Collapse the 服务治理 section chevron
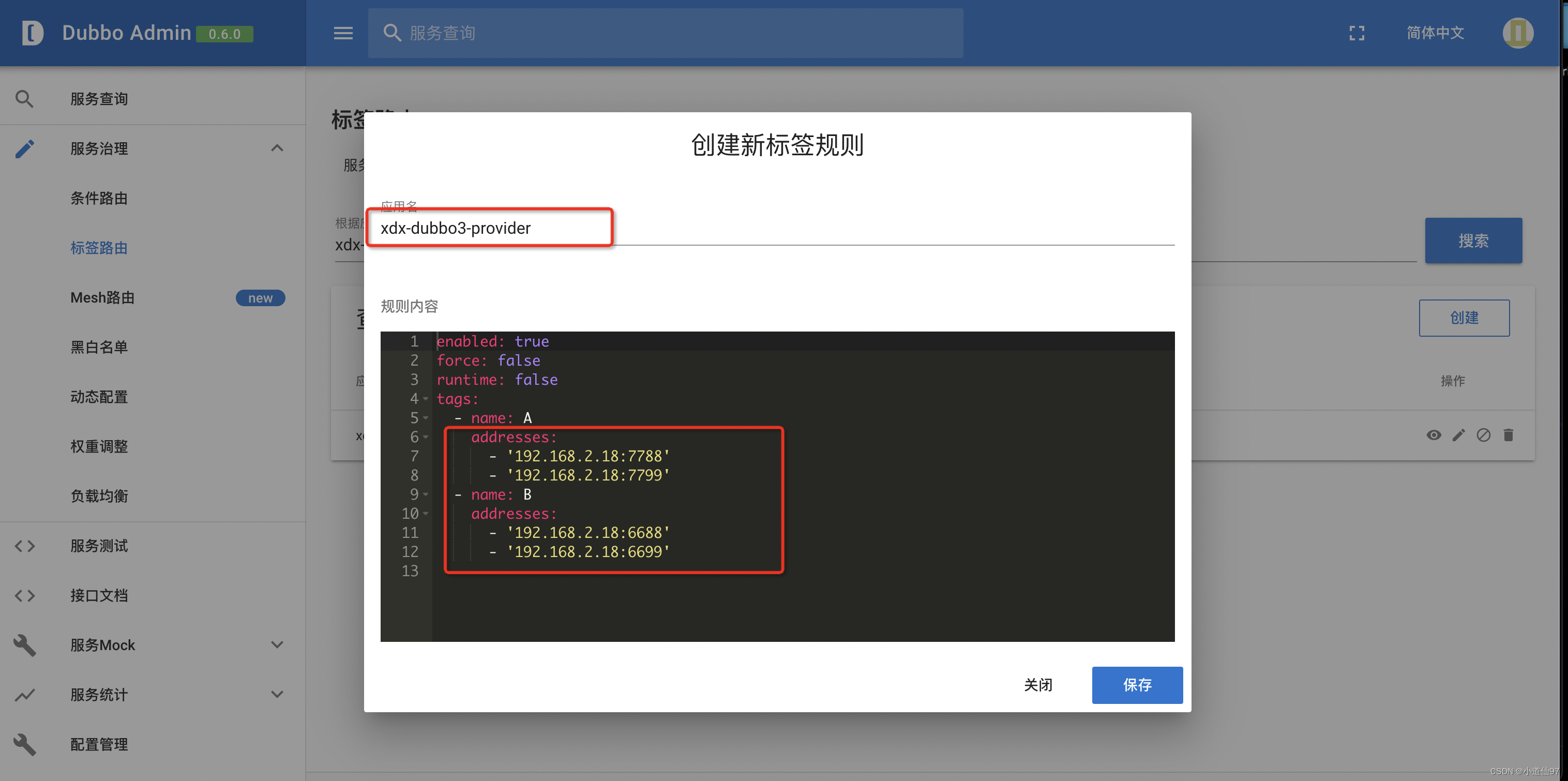 [277, 148]
